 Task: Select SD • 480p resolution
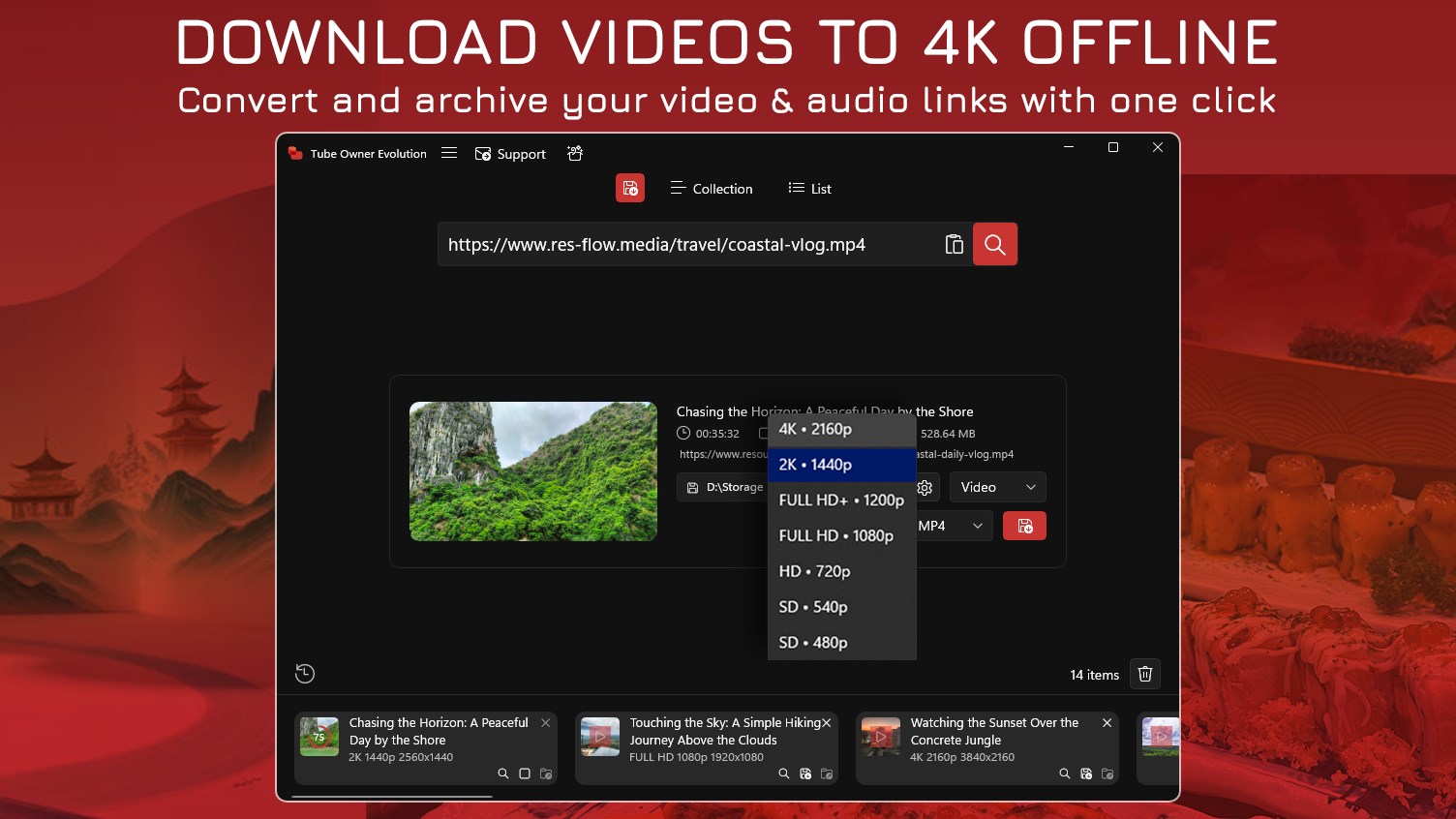point(842,643)
